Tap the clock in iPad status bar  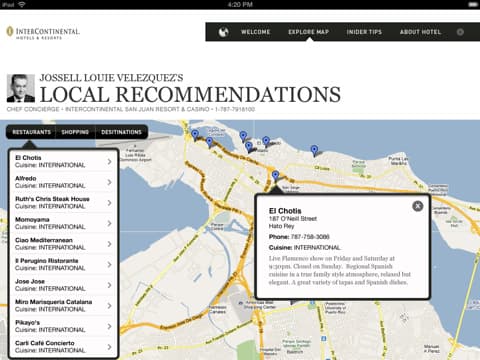pyautogui.click(x=240, y=5)
